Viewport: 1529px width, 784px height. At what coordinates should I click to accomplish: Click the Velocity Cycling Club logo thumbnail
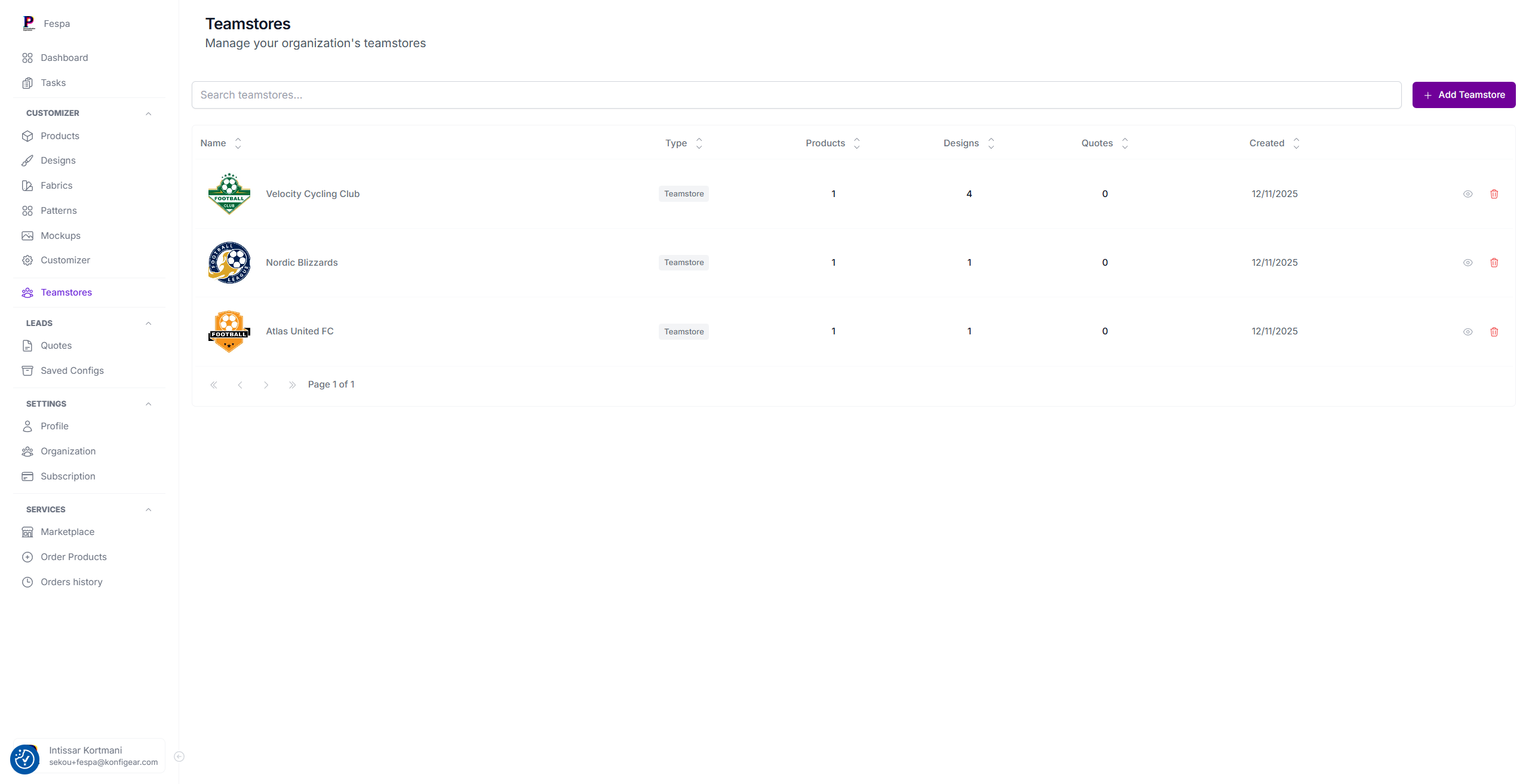[229, 193]
